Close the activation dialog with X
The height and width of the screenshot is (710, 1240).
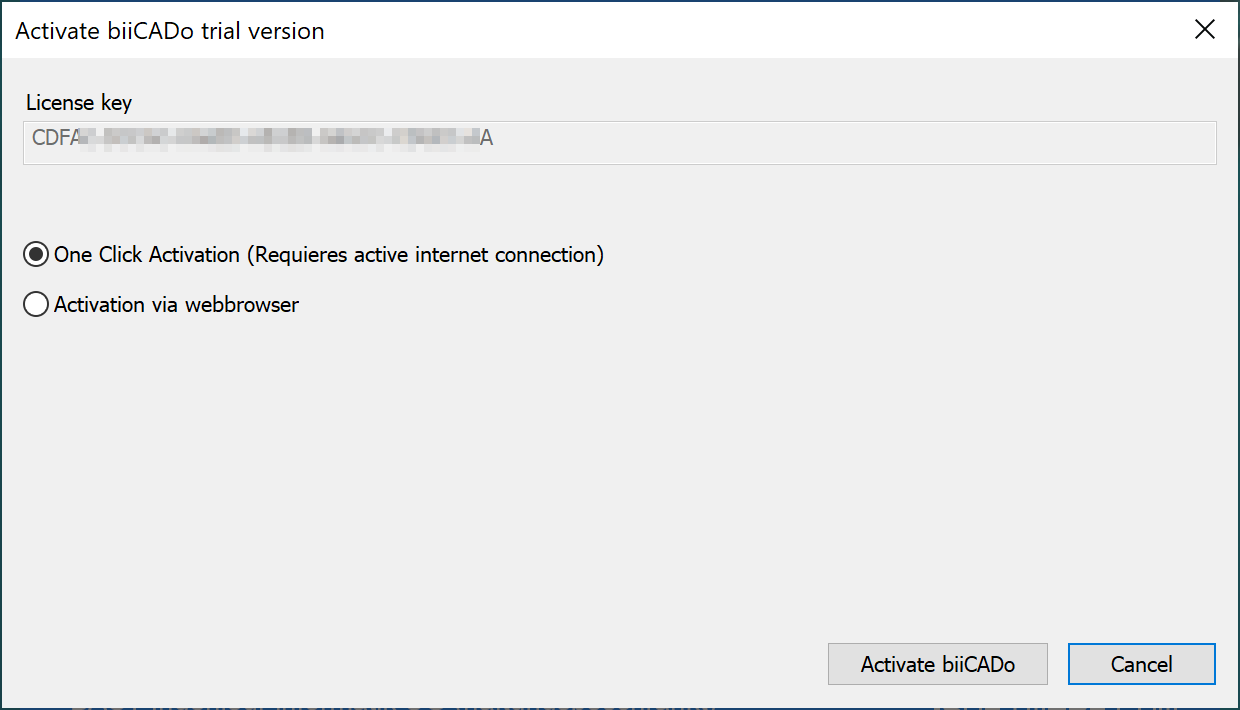tap(1205, 30)
